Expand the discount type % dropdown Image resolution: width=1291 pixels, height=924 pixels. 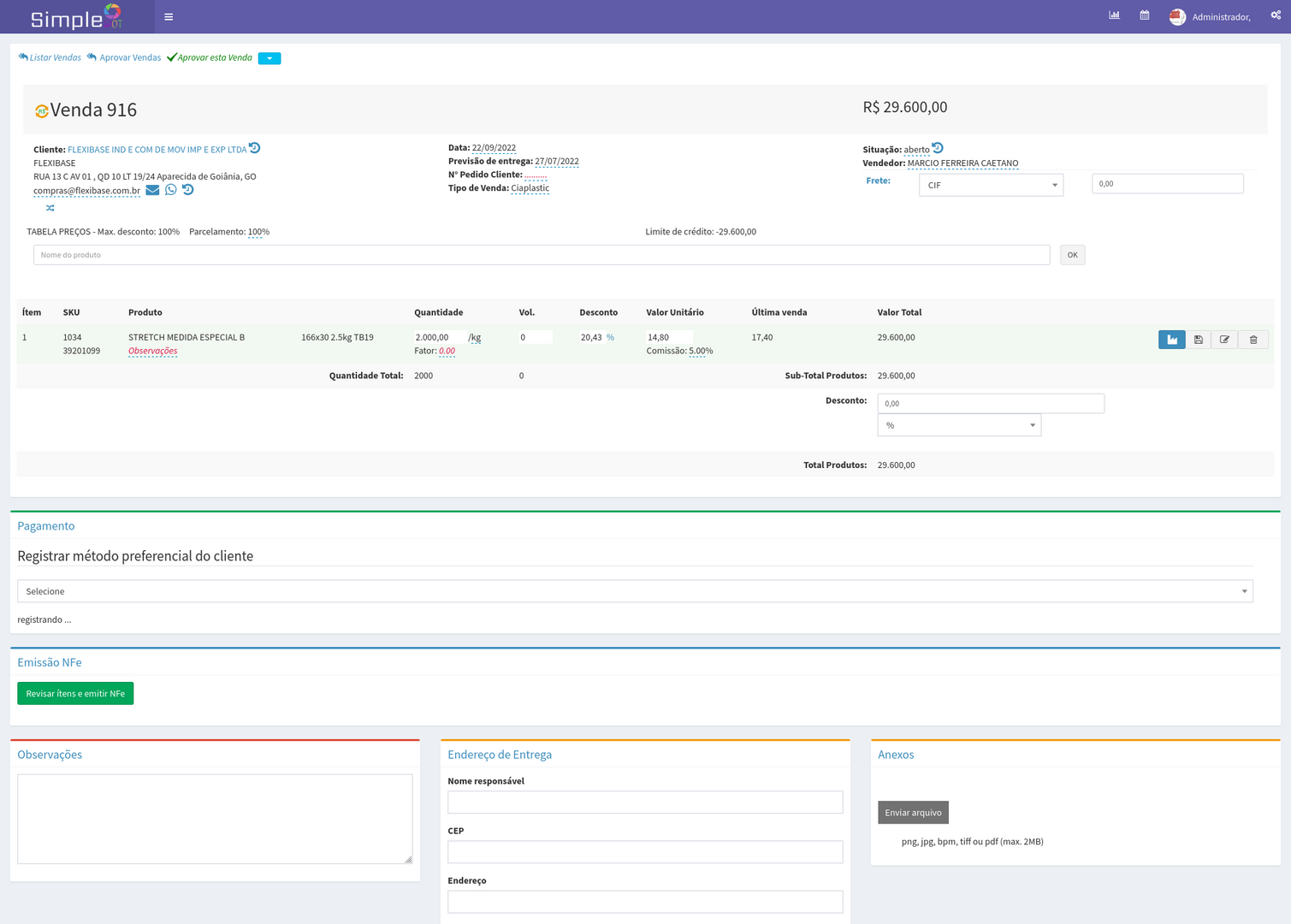pos(959,425)
